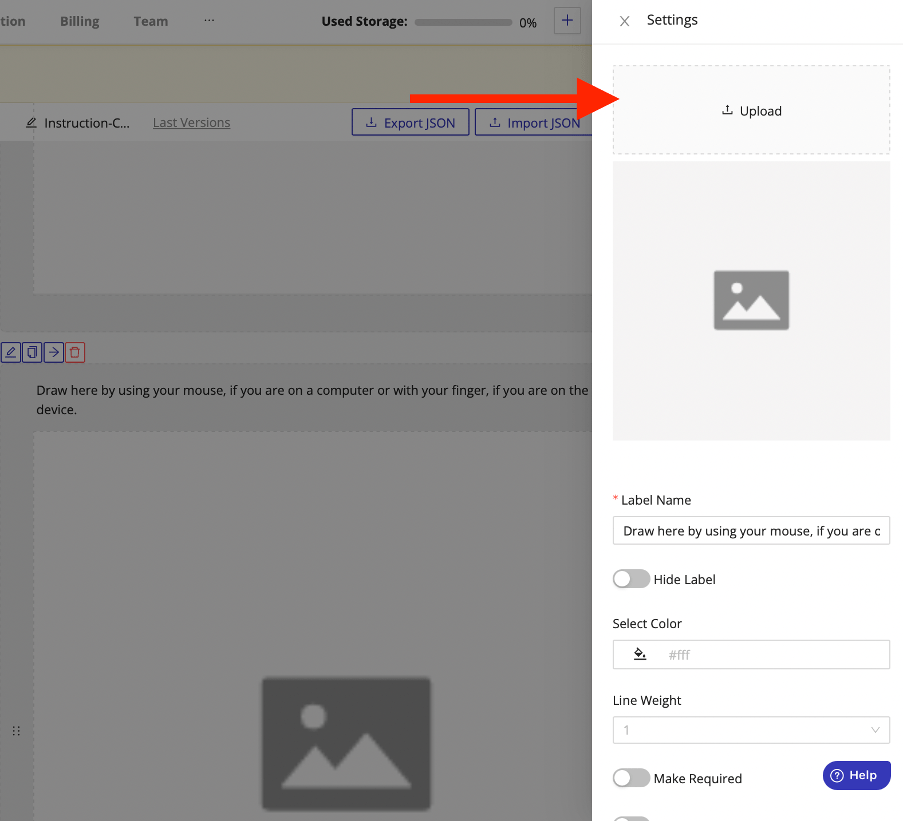Toggle the Hide Label switch
This screenshot has height=822, width=904.
(631, 578)
